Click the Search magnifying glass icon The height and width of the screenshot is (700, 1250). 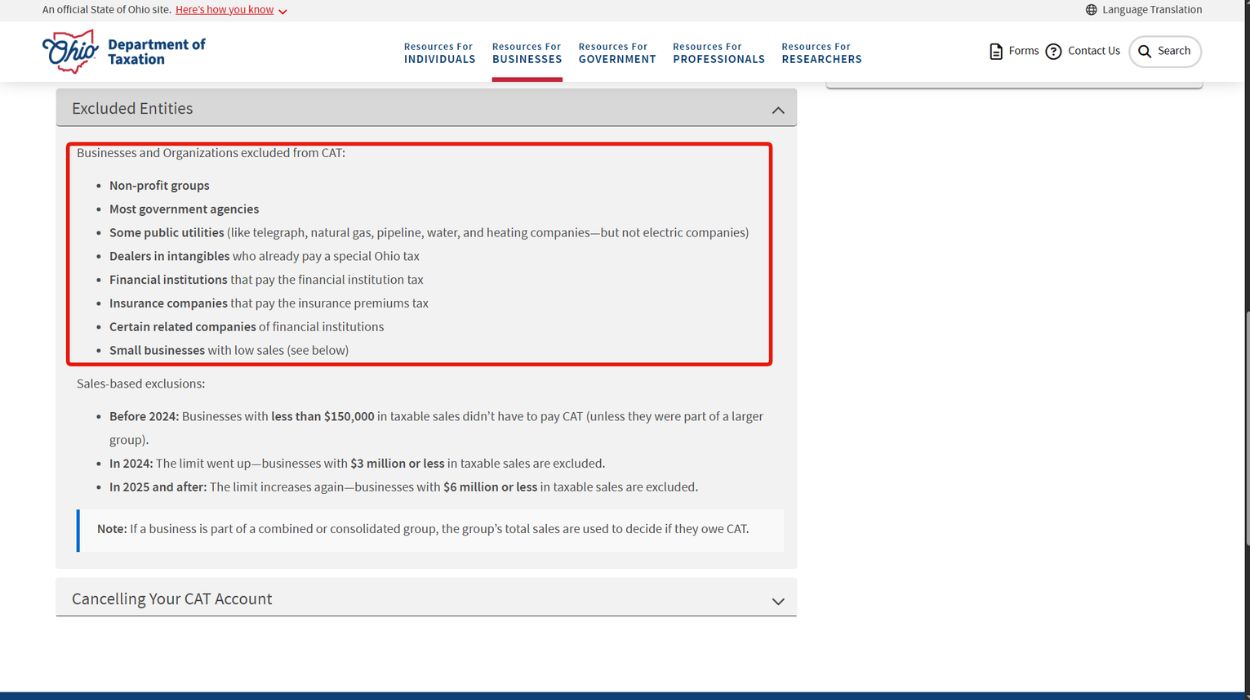tap(1143, 51)
